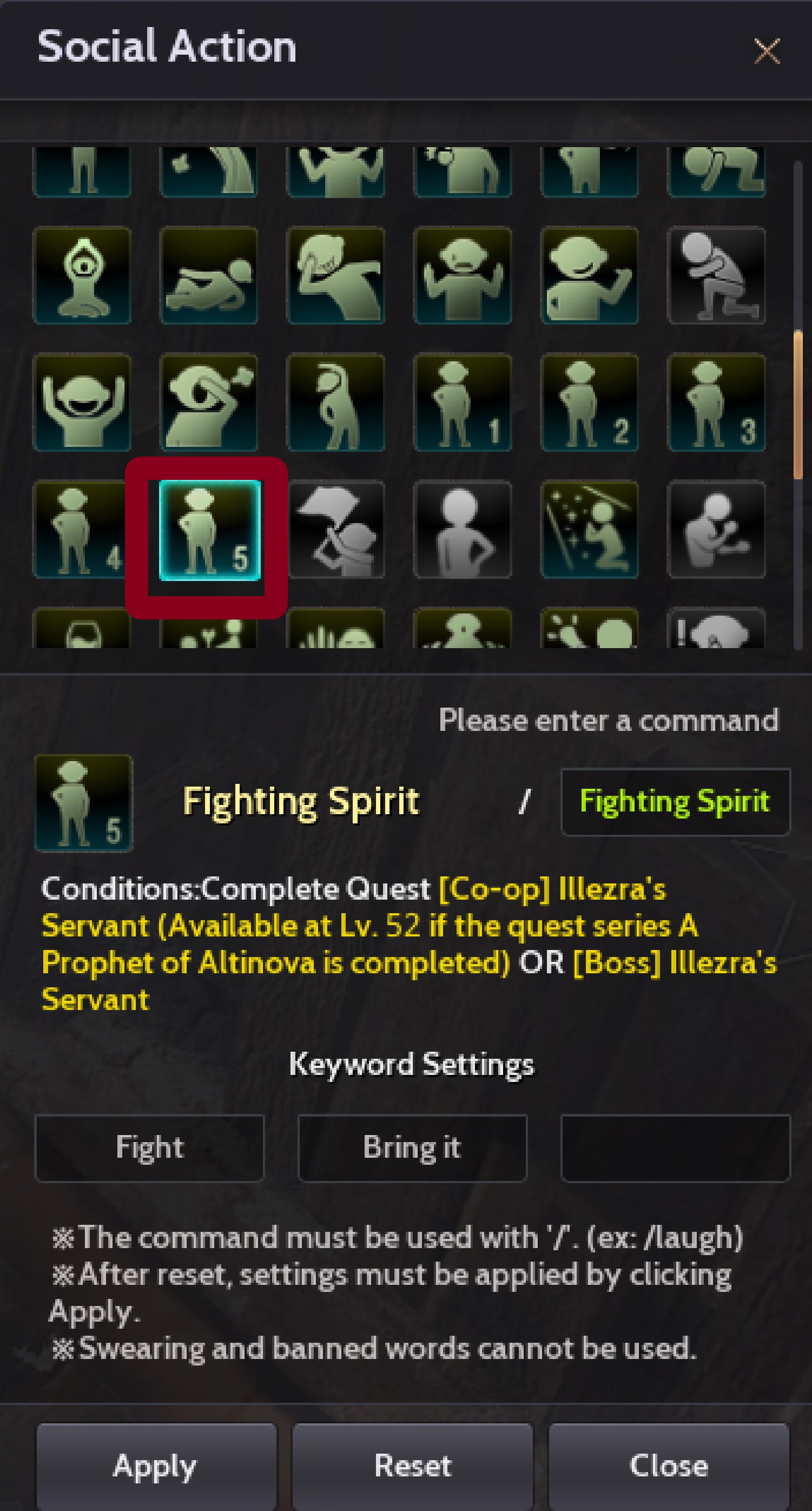Click the Reset button
The image size is (812, 1511).
tap(412, 1465)
